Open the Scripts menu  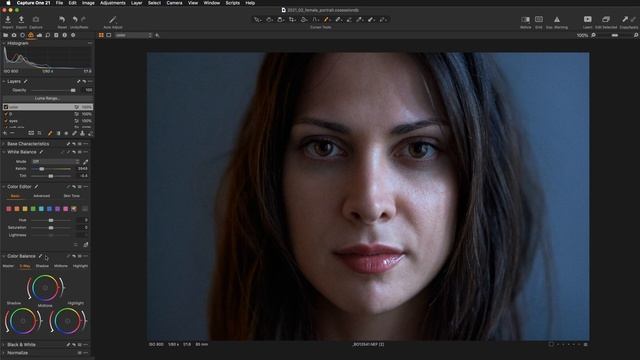[232, 3]
